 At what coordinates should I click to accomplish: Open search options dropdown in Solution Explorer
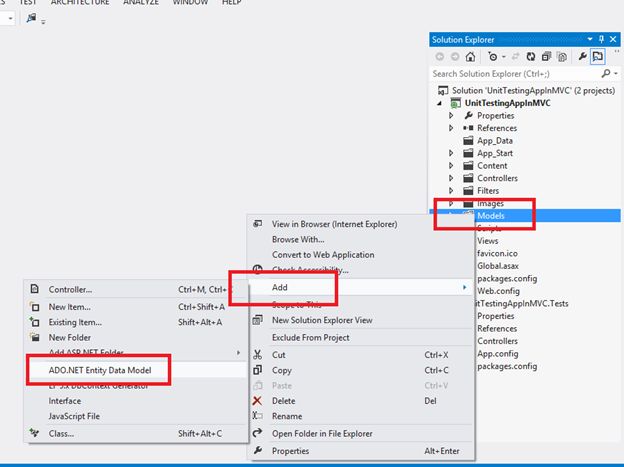pyautogui.click(x=616, y=73)
